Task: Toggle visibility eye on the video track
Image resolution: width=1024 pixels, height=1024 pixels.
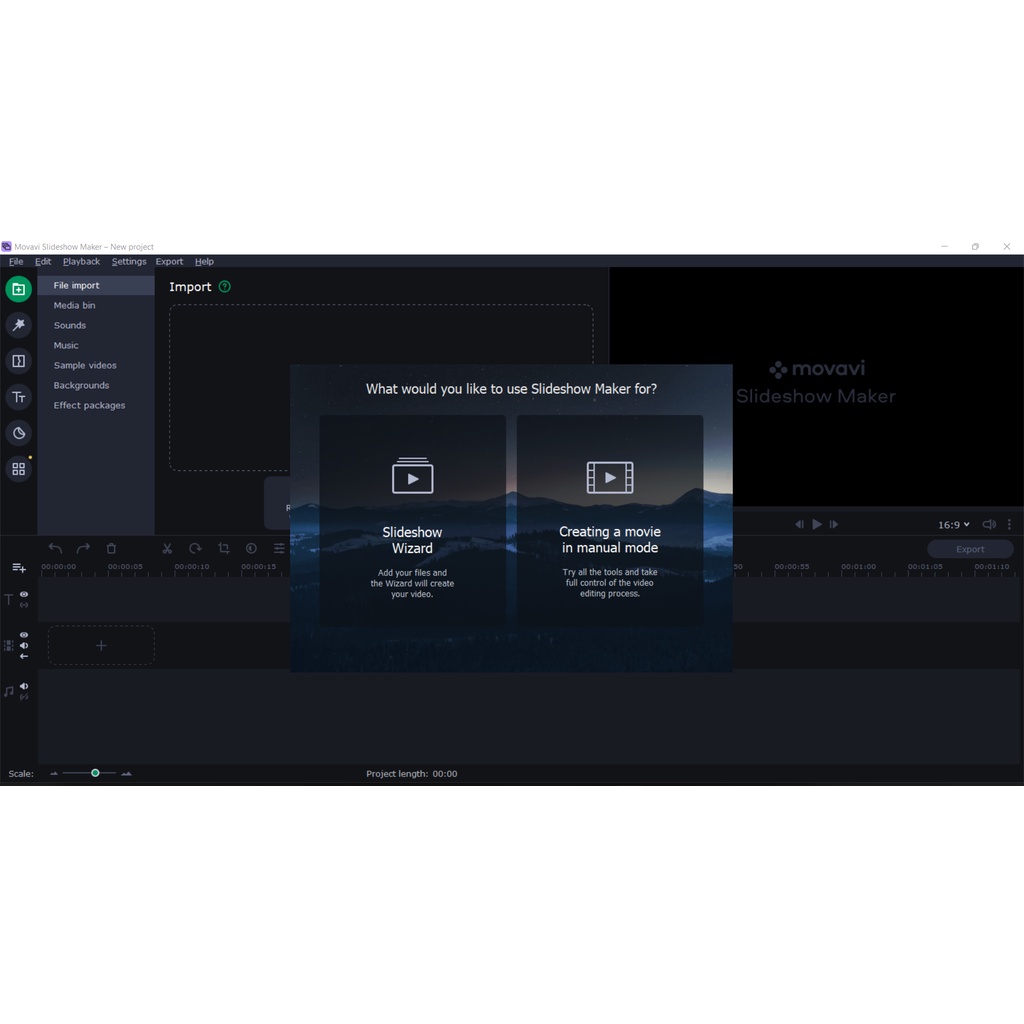Action: point(24,635)
